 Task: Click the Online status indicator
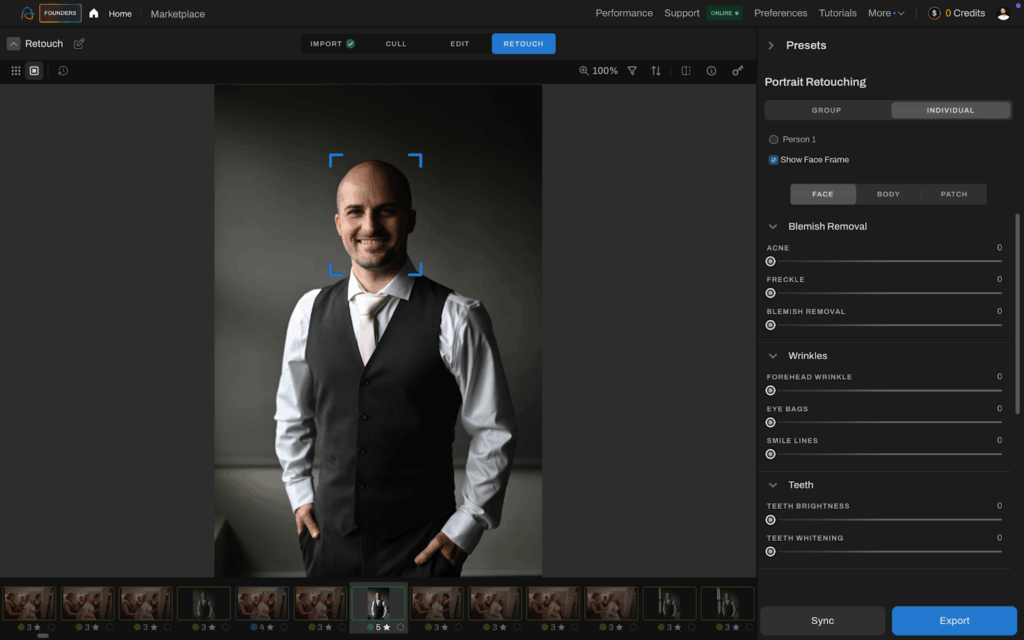pyautogui.click(x=724, y=13)
